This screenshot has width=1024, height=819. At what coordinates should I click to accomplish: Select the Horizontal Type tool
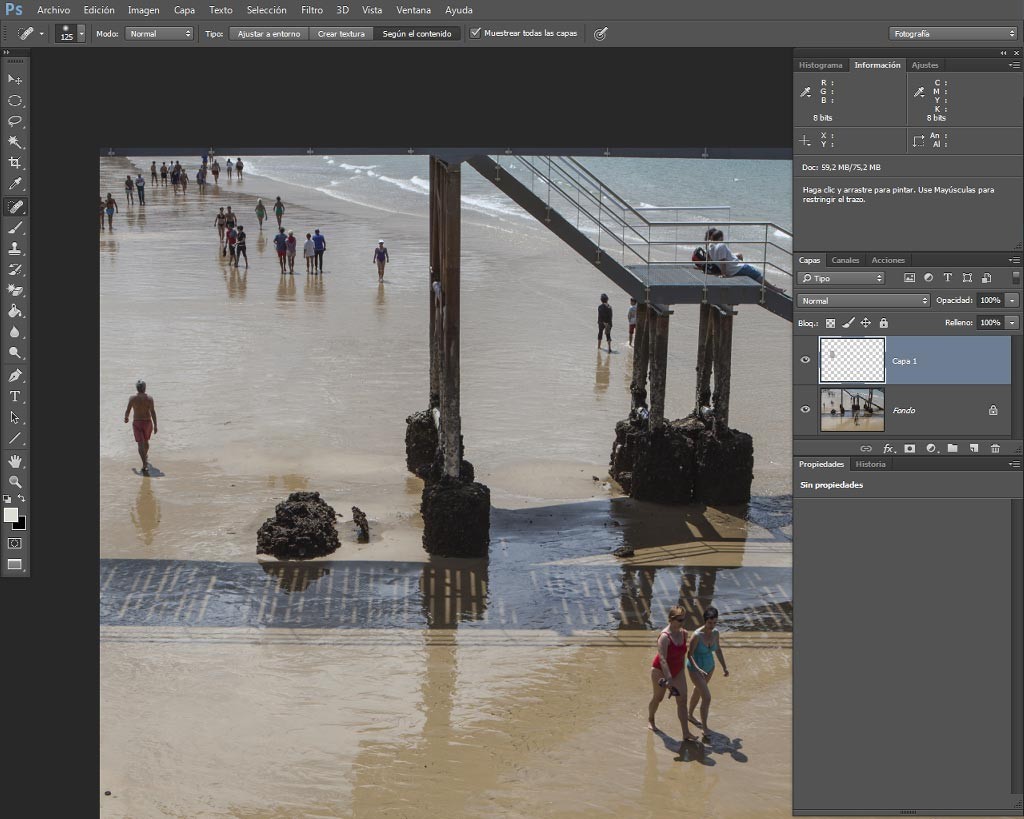(15, 396)
